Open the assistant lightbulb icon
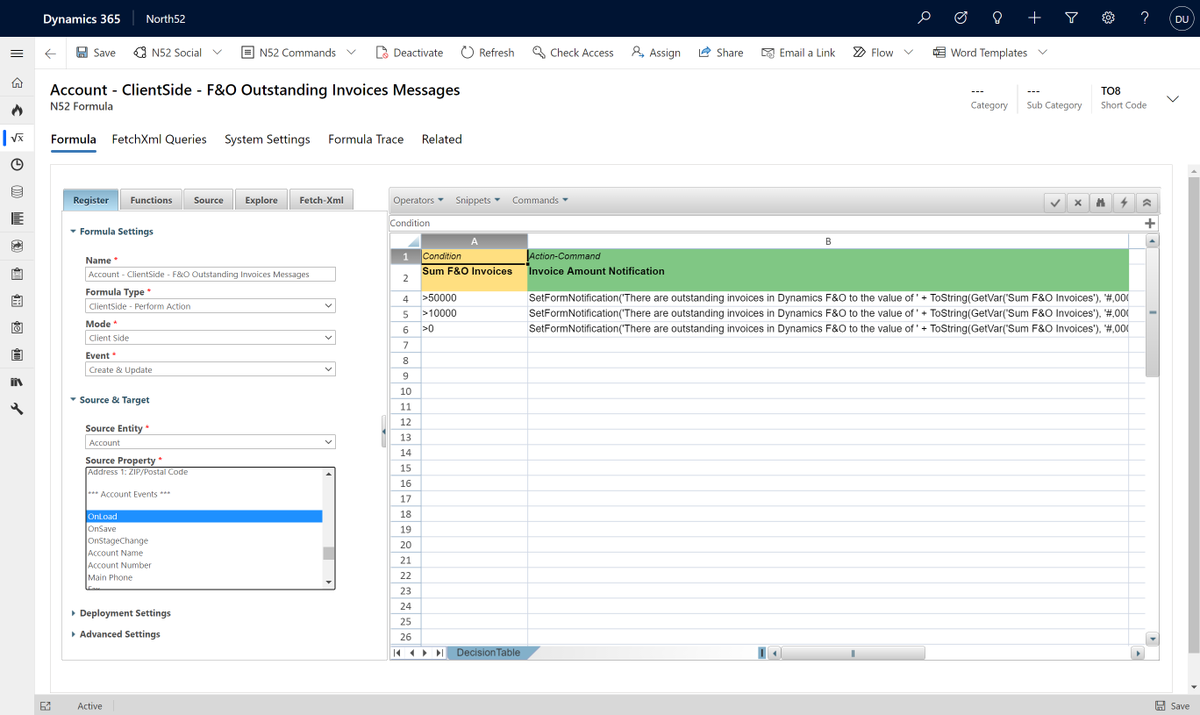 tap(997, 18)
